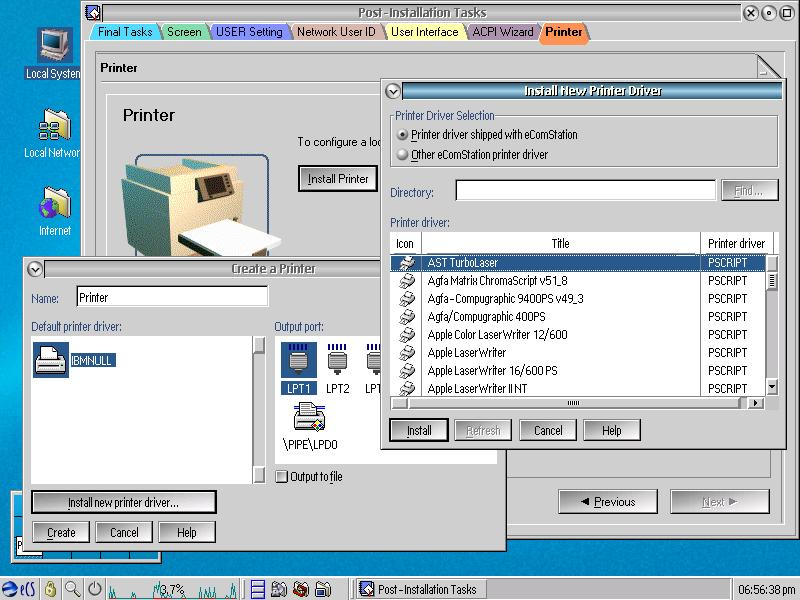Open the ACPI Wizard tab
Viewport: 800px width, 600px height.
(x=503, y=32)
